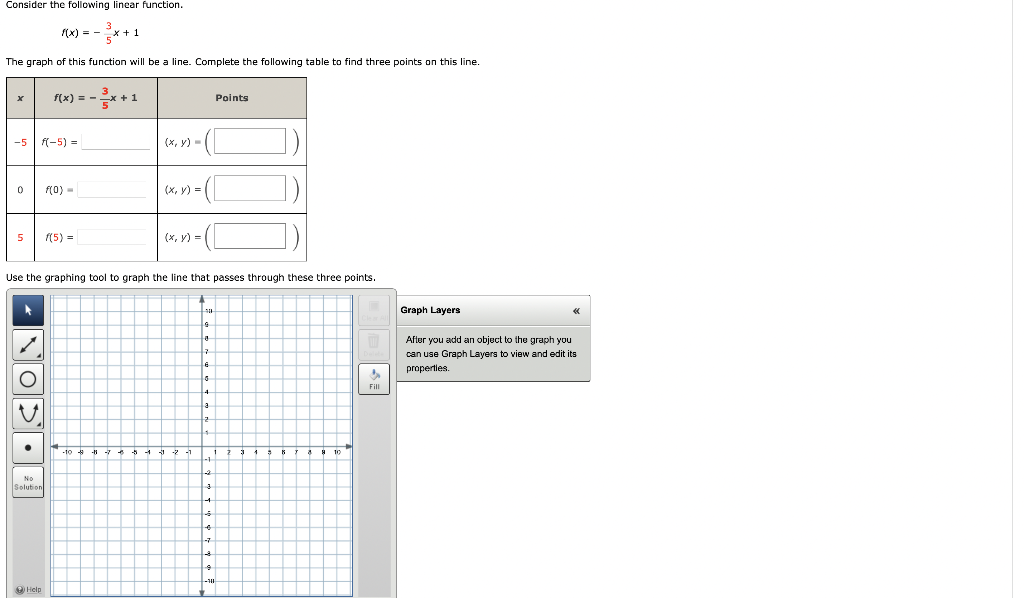Click the point entry box for x = 5
Screen dimensions: 1024x598
pos(248,237)
